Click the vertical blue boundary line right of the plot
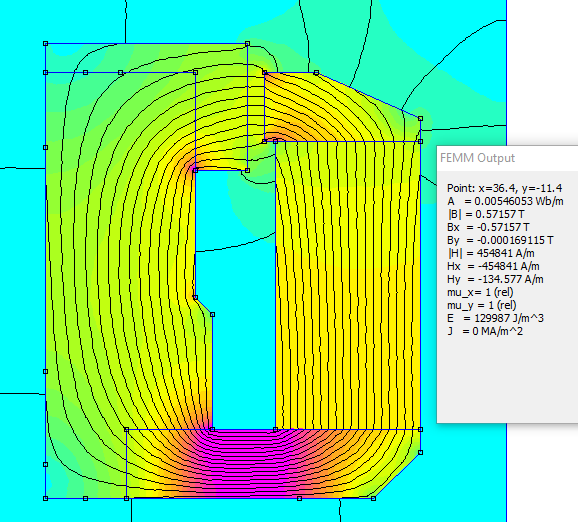578x522 pixels. point(506,74)
